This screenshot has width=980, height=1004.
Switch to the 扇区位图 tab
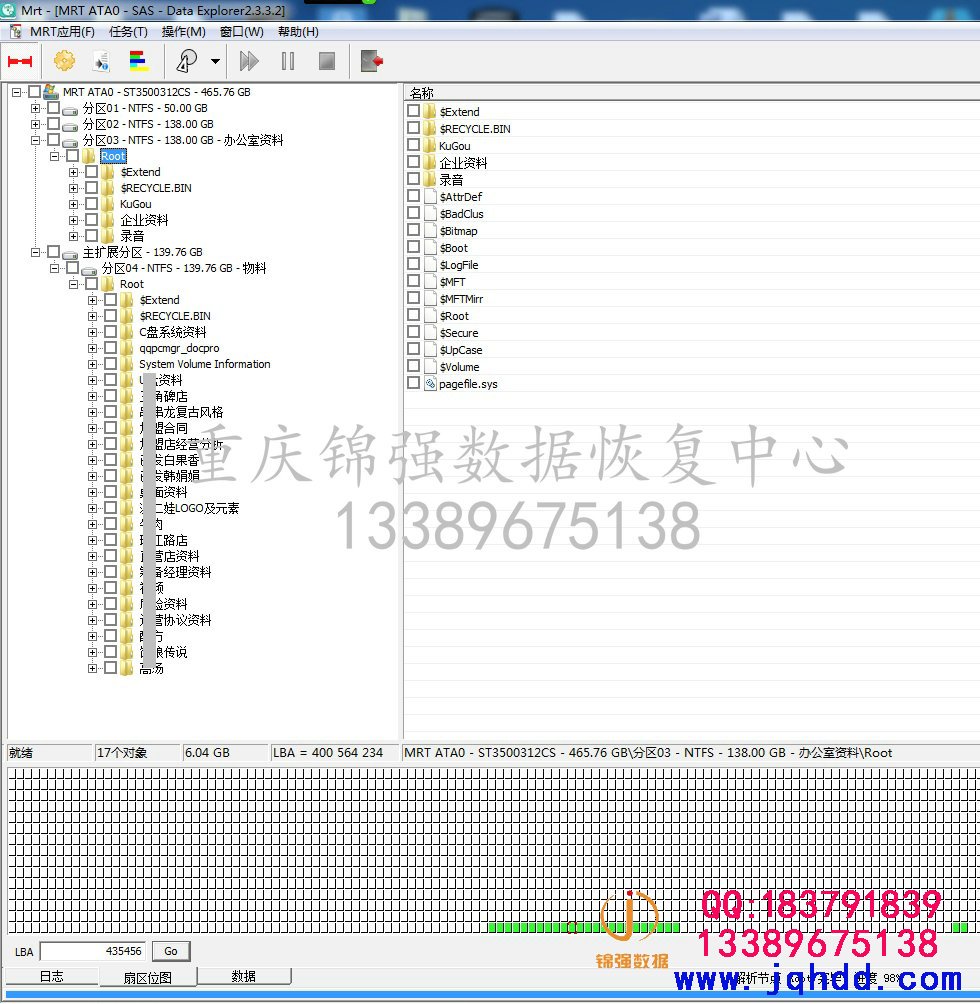pos(148,977)
